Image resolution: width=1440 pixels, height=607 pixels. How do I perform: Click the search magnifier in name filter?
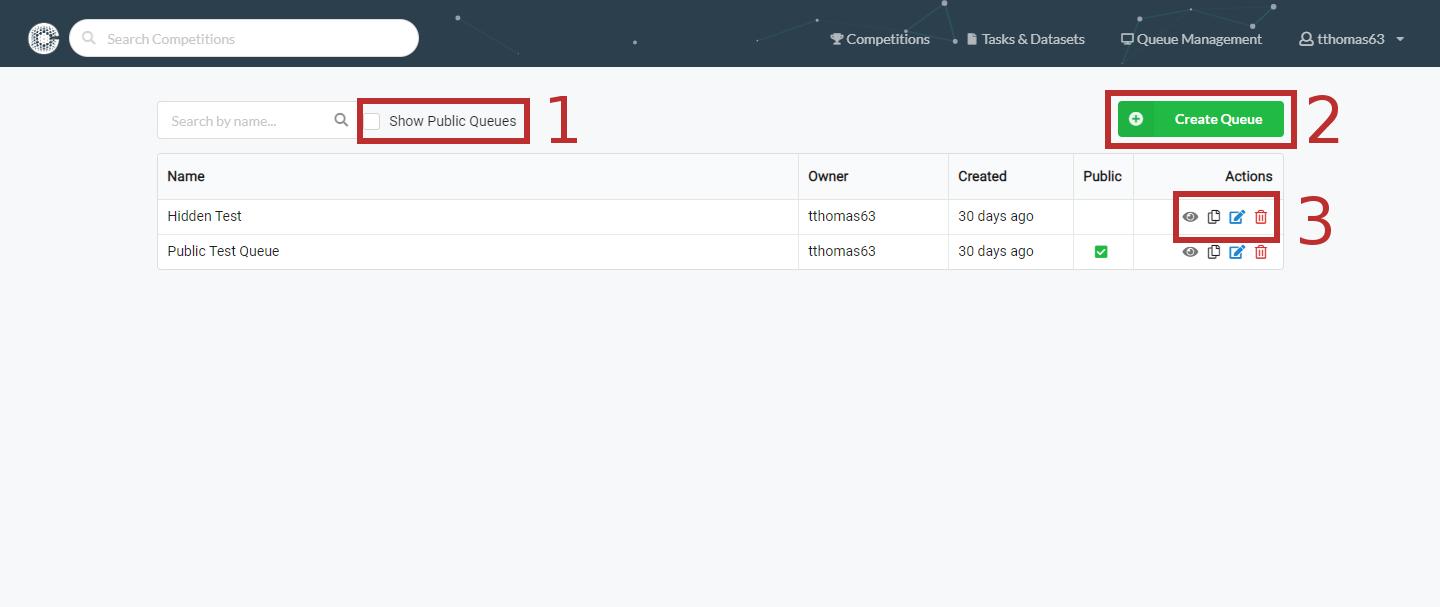(341, 120)
